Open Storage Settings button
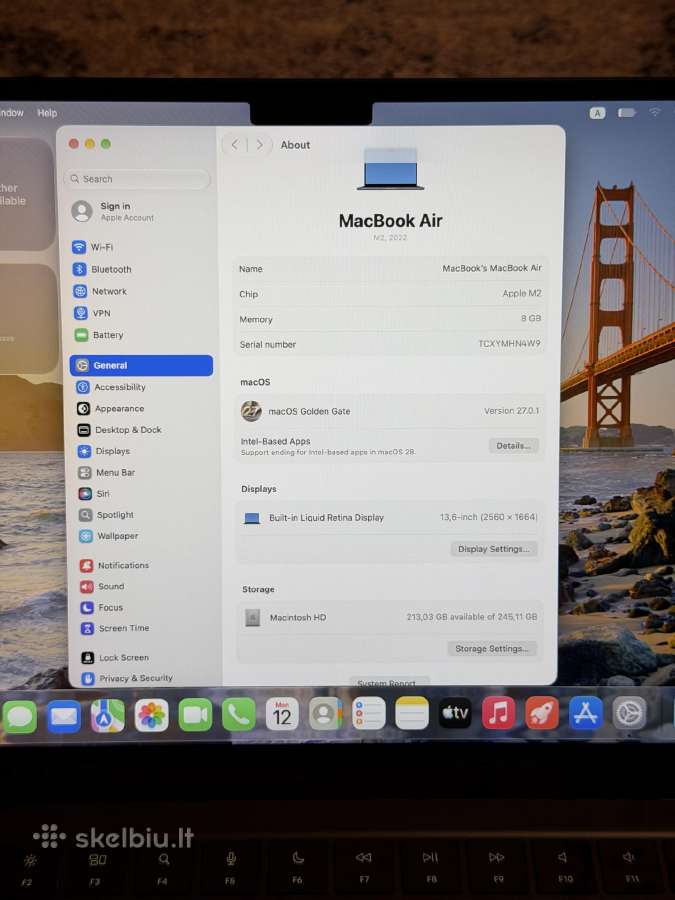This screenshot has height=900, width=675. click(492, 649)
